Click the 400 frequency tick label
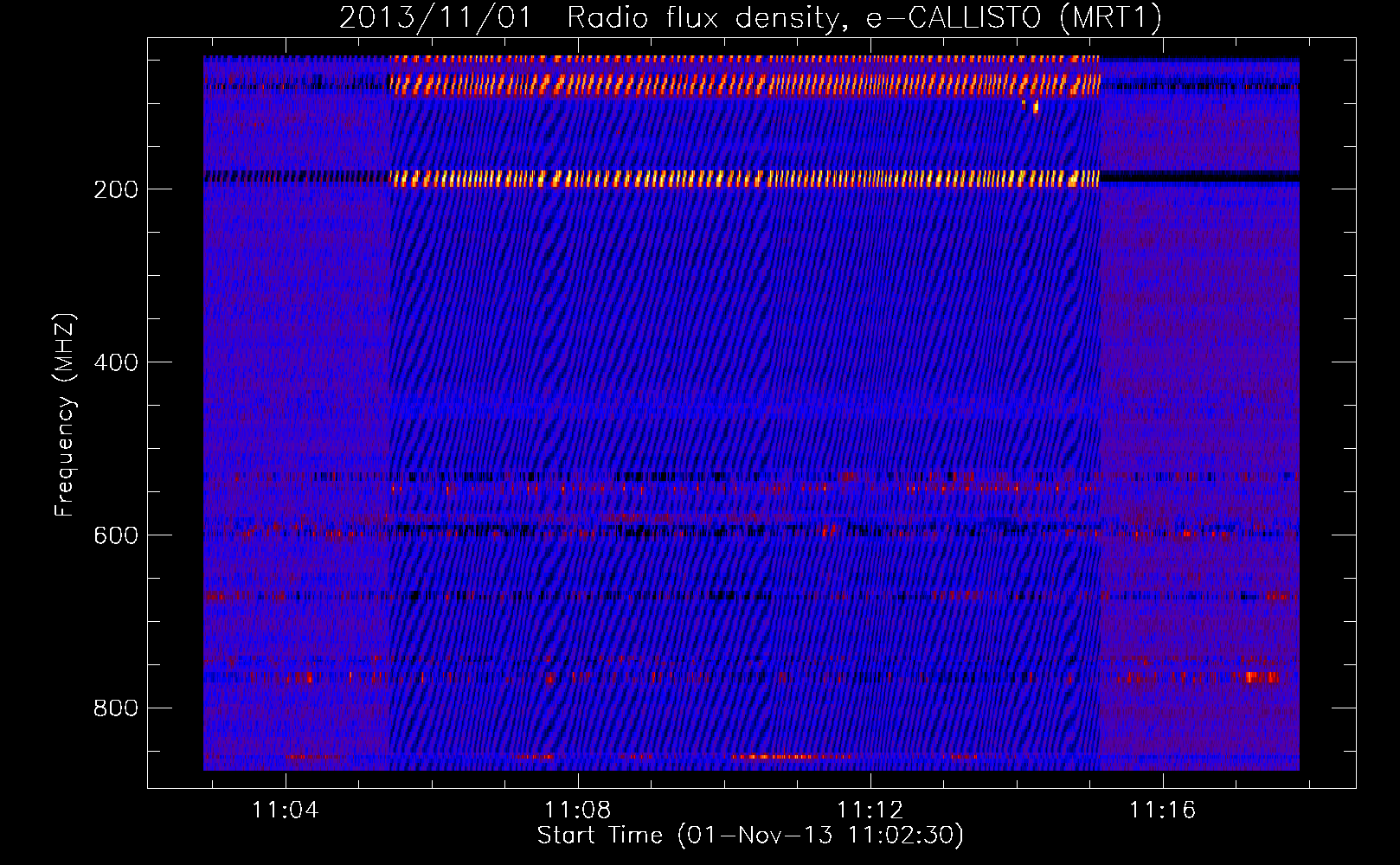 click(x=116, y=362)
